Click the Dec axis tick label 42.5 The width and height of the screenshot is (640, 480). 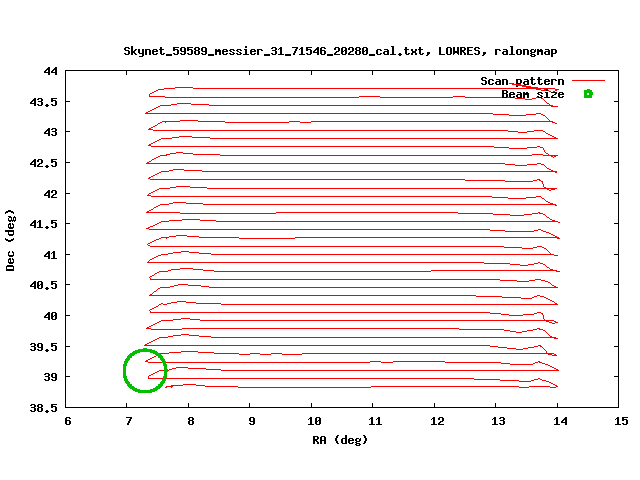[x=44, y=163]
